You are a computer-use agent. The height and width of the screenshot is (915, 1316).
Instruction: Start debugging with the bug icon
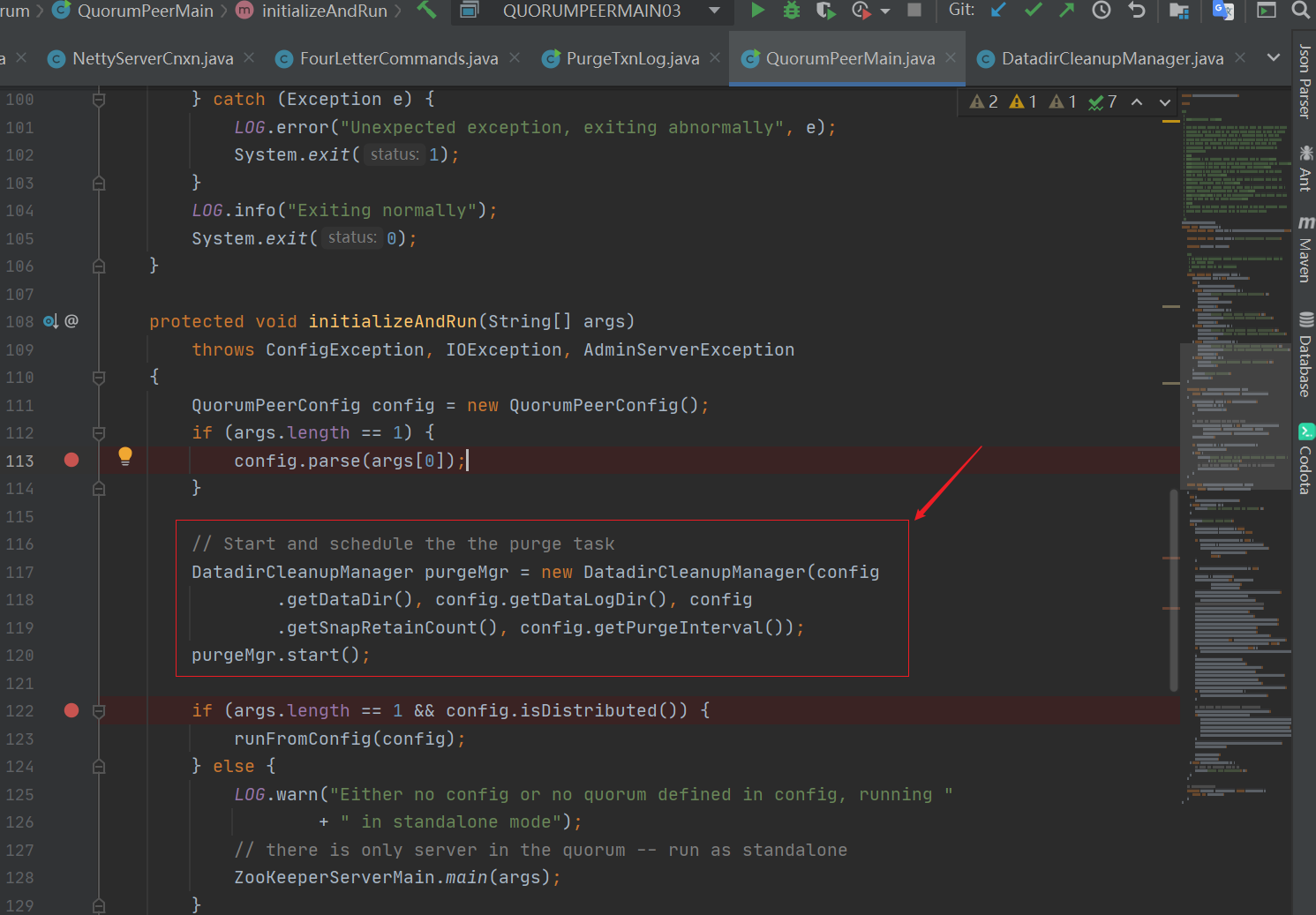792,10
